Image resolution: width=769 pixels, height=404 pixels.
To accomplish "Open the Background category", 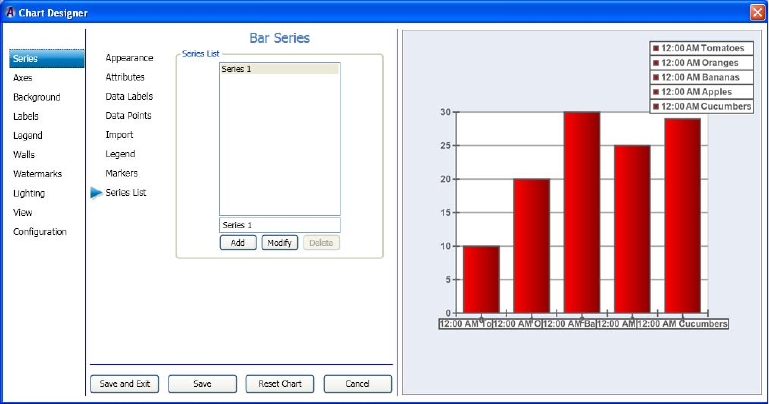I will coord(37,97).
